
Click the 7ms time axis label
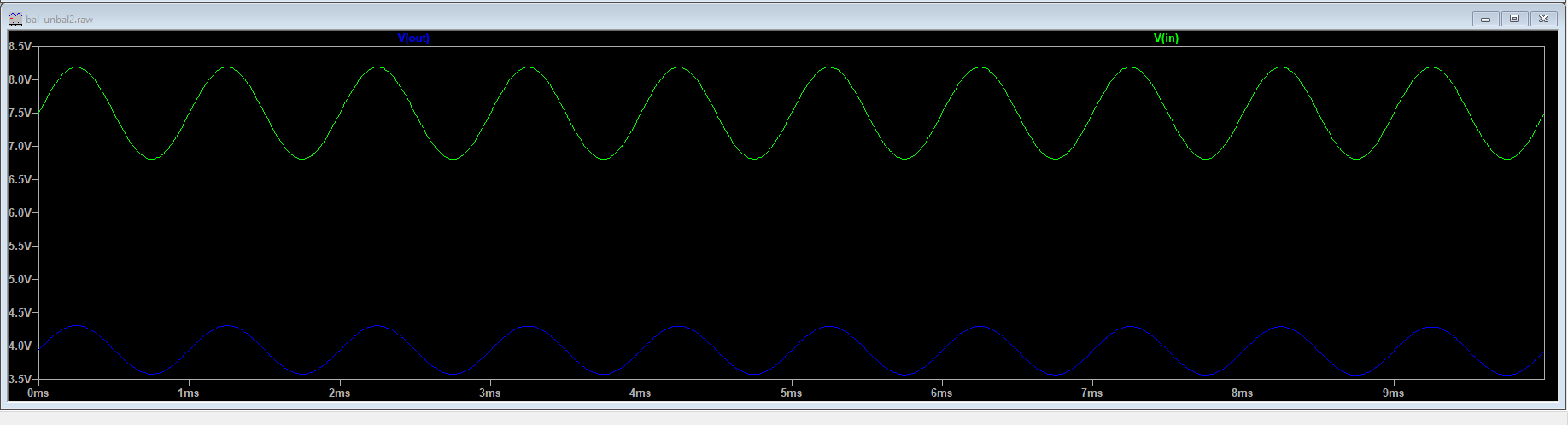1091,393
